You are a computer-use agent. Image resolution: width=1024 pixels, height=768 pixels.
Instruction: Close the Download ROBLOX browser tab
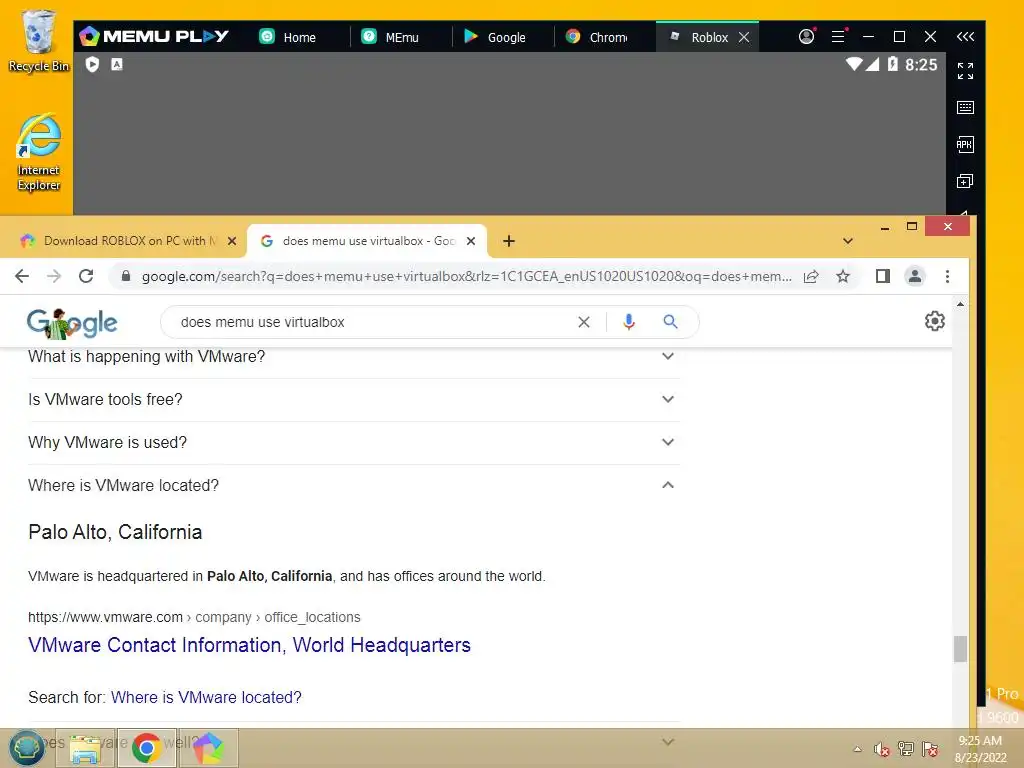coord(232,241)
